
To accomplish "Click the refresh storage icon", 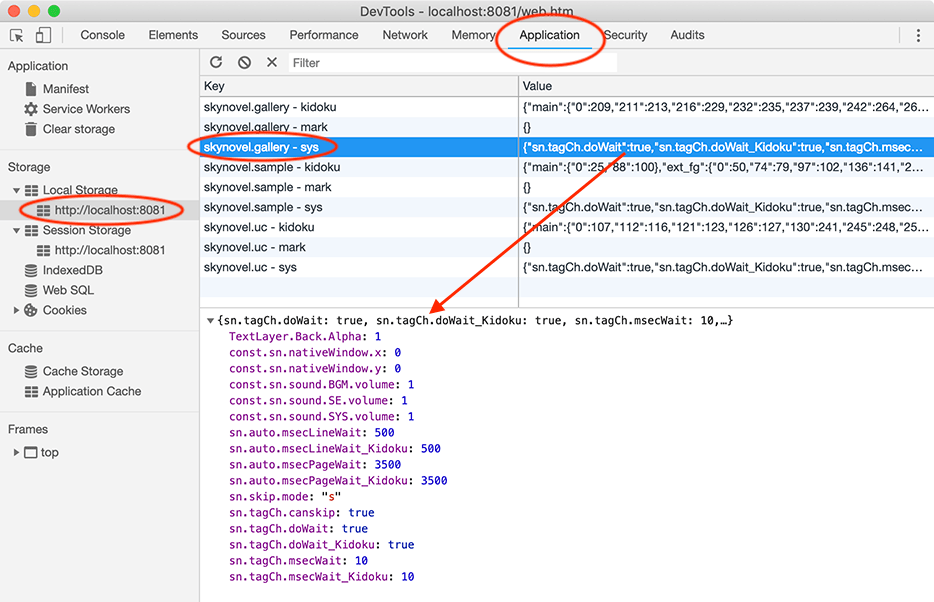I will (x=216, y=62).
